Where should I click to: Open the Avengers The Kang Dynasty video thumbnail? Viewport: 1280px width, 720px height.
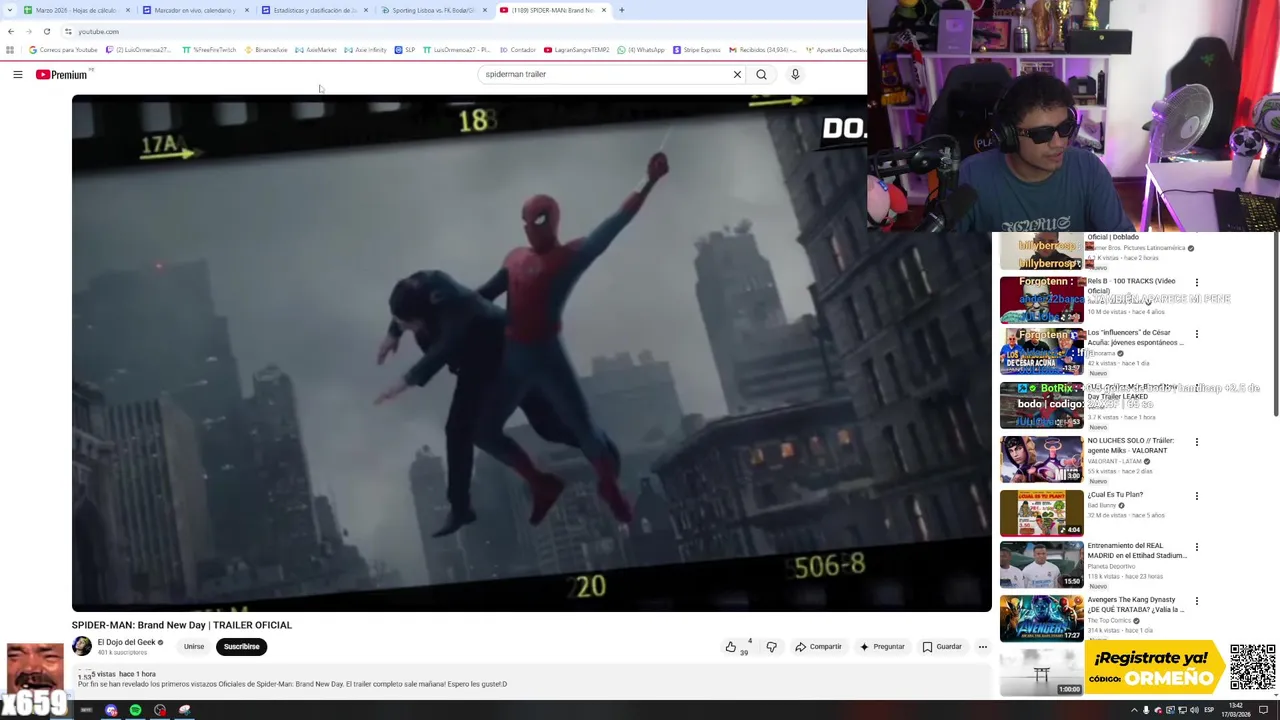(x=1041, y=619)
